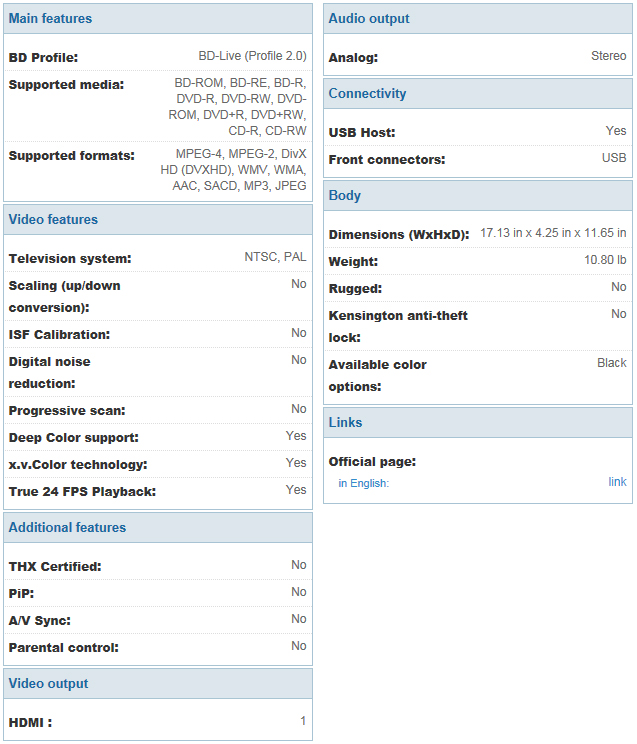Click the 'in English:' label
Image resolution: width=637 pixels, height=744 pixels.
[363, 483]
